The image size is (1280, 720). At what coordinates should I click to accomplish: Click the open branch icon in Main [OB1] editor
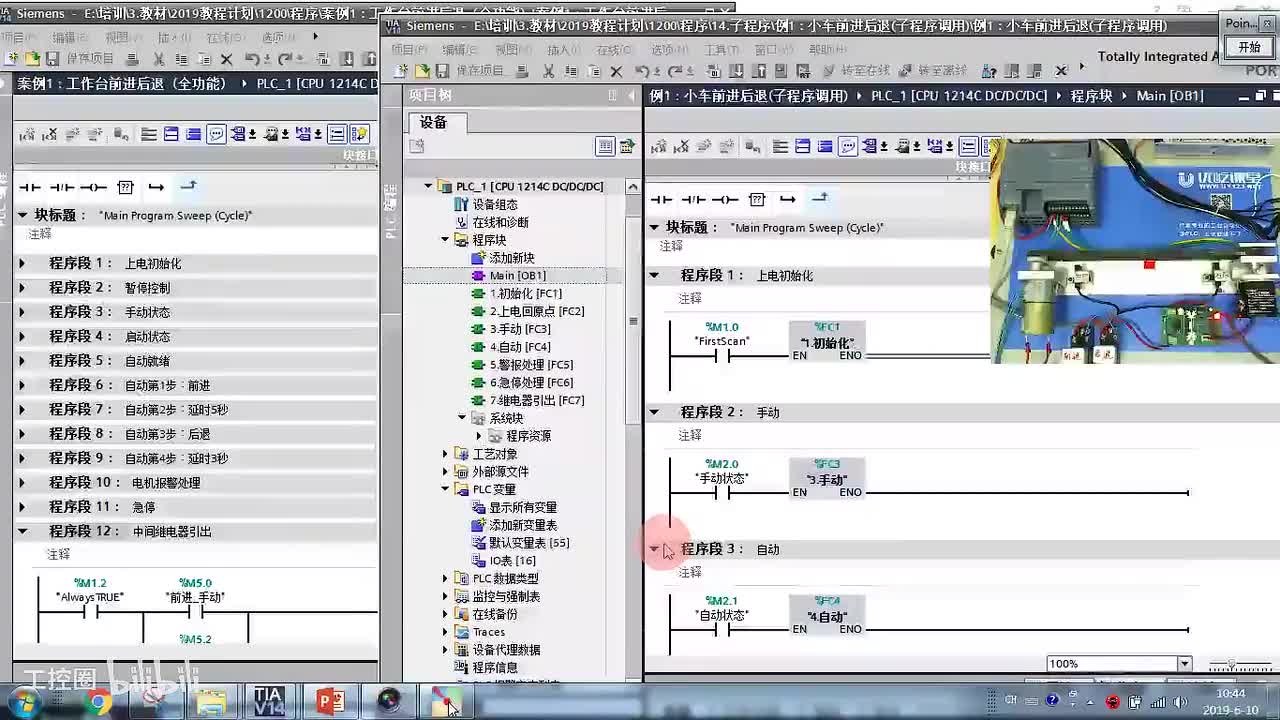[x=788, y=199]
